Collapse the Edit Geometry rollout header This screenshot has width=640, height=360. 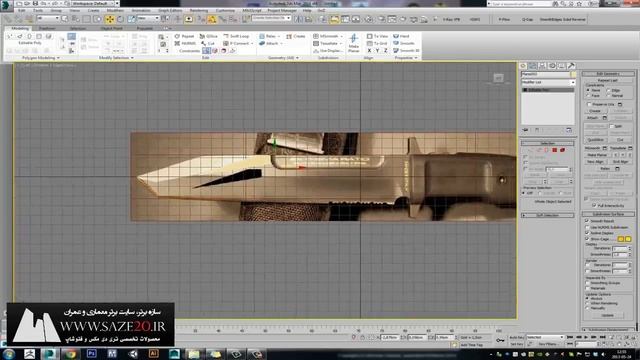(608, 74)
